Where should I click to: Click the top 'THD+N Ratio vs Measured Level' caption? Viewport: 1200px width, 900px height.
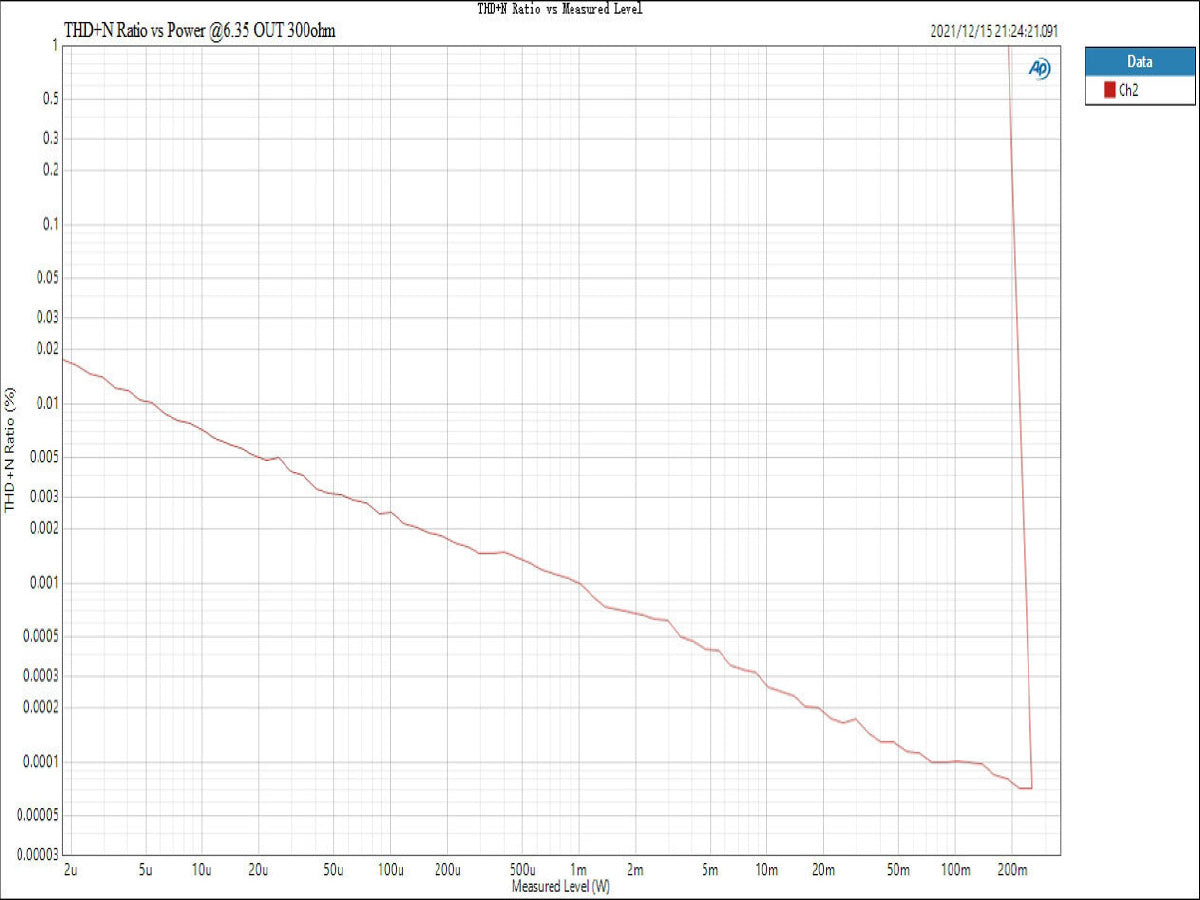[560, 9]
